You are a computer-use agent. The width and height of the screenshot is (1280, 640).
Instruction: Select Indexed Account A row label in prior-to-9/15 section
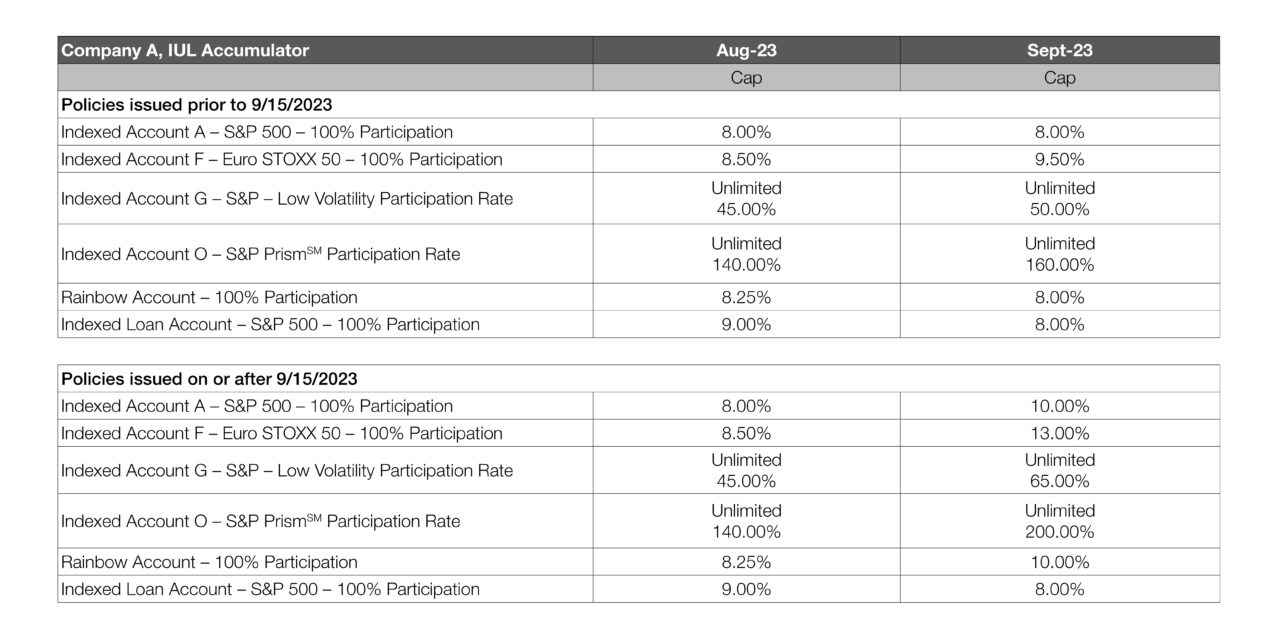click(257, 132)
